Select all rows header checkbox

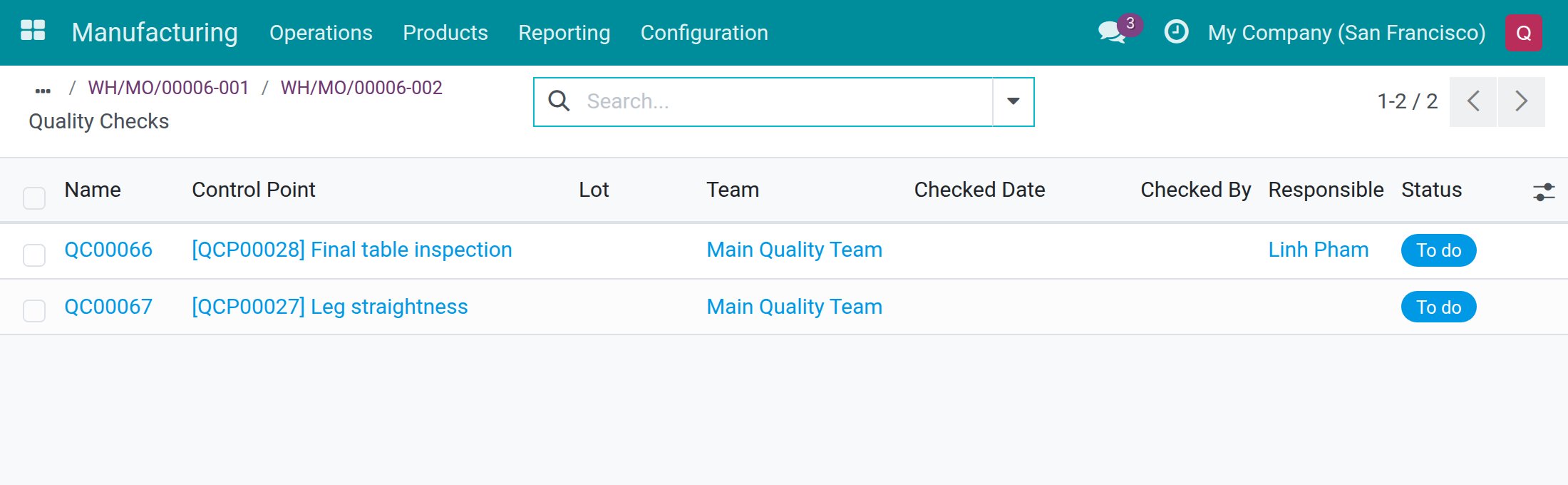tap(34, 198)
